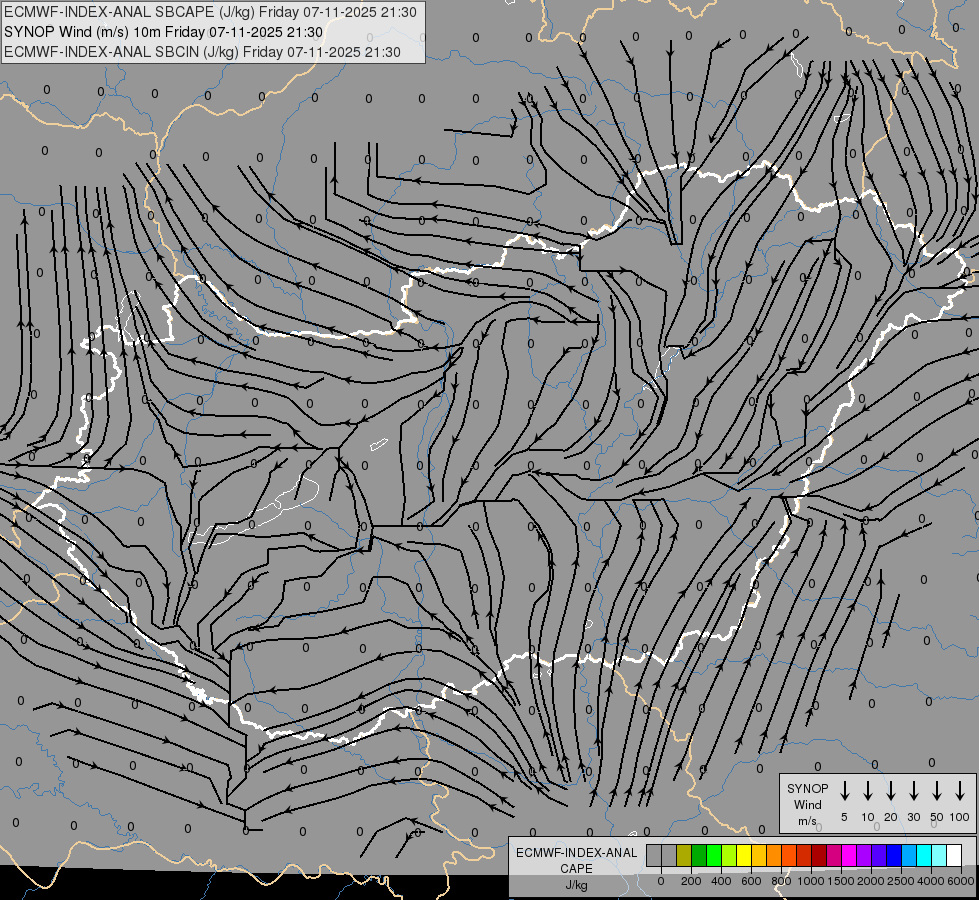Select the red swatch left of the 1000 tick
Image resolution: width=979 pixels, height=900 pixels.
[804, 855]
